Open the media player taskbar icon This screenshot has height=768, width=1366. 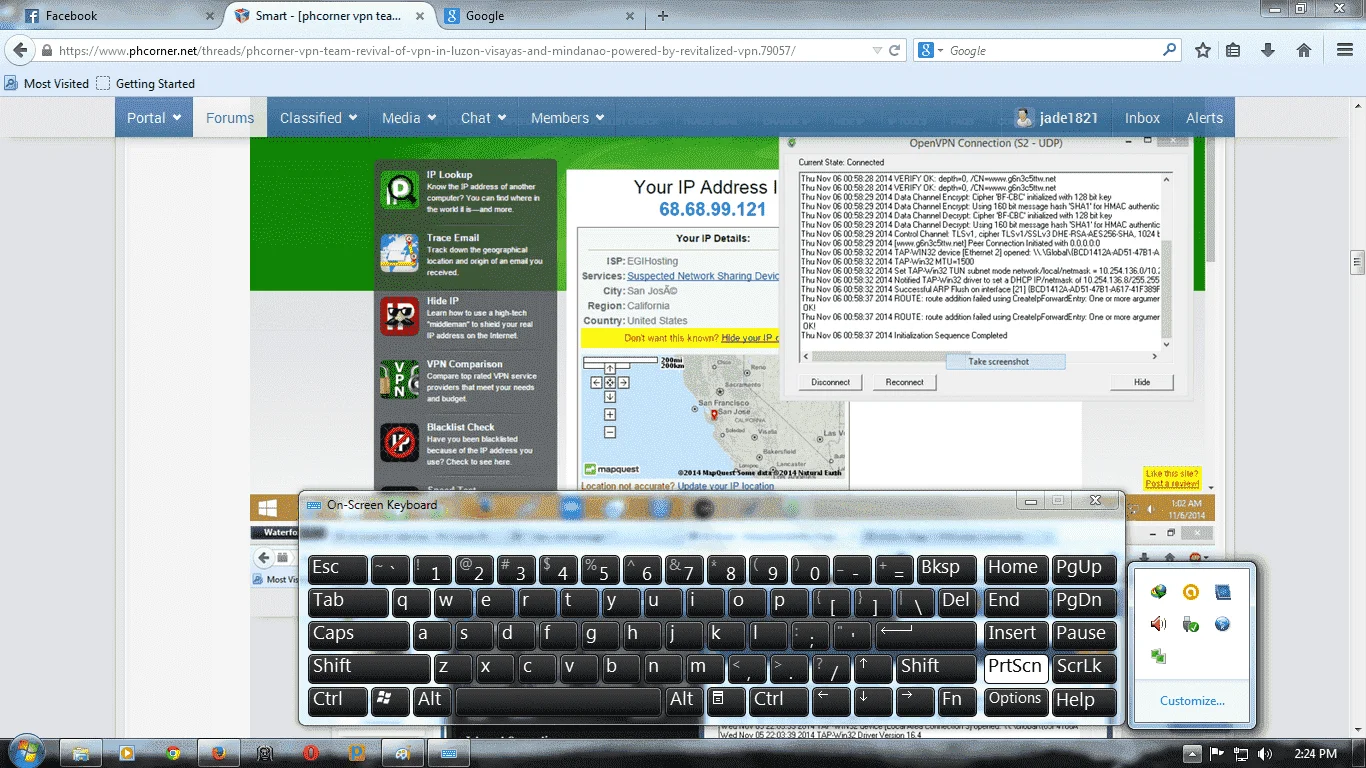(x=127, y=753)
